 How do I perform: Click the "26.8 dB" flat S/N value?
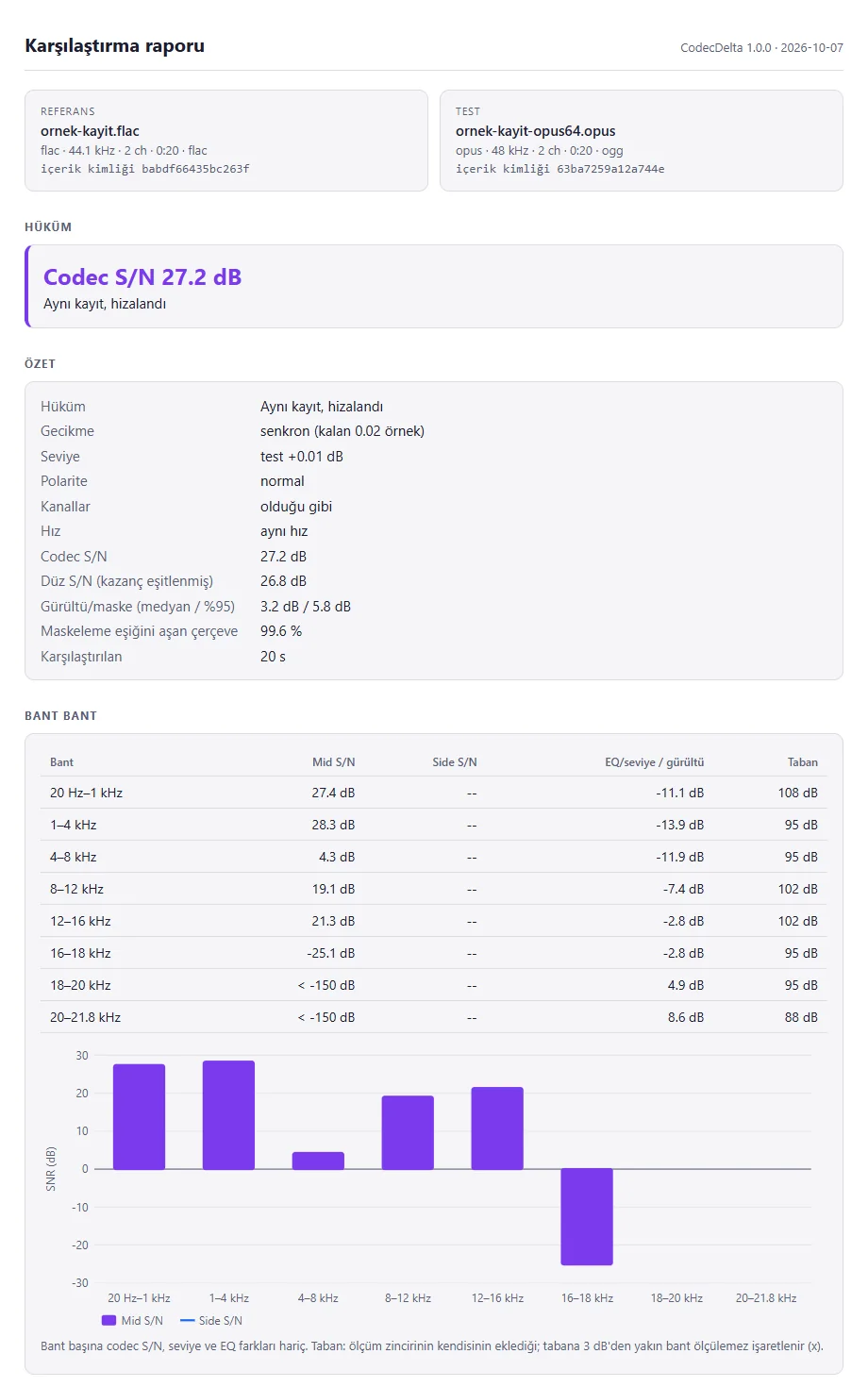point(283,581)
